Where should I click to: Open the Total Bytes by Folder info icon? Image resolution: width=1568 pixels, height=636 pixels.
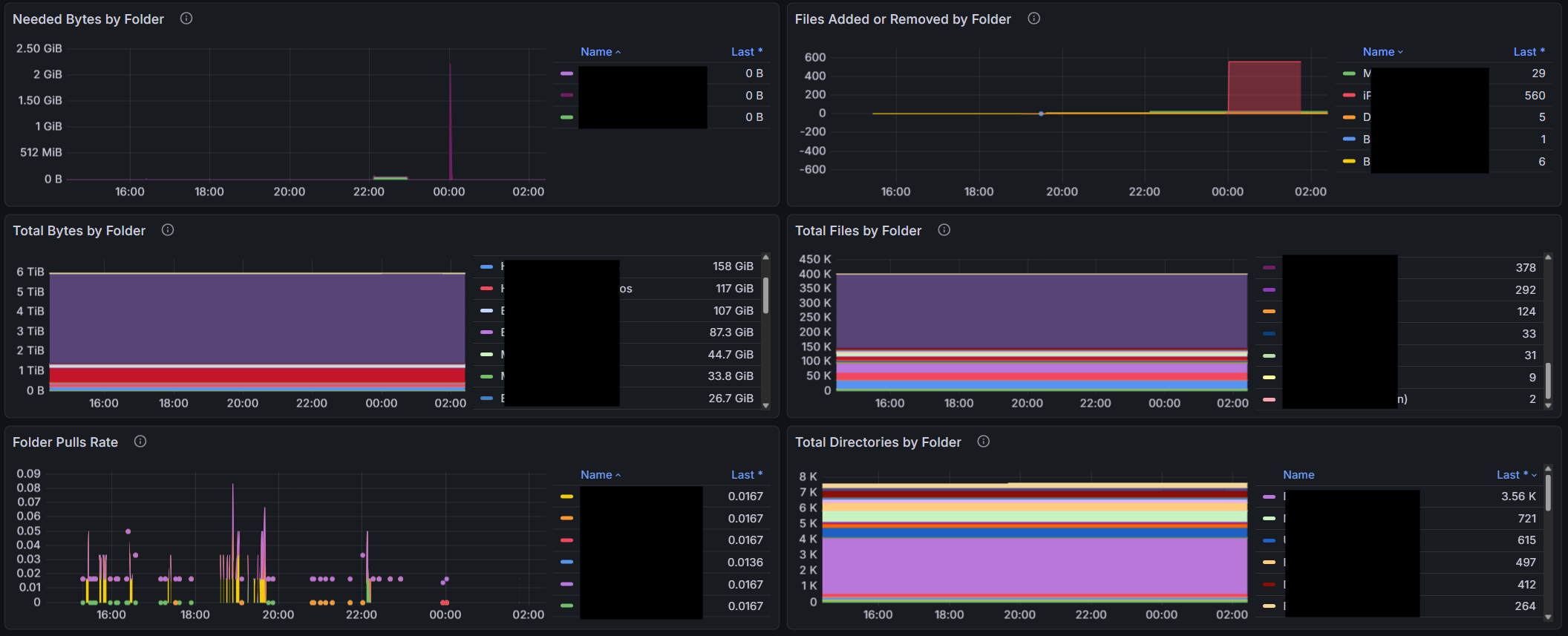[x=168, y=230]
